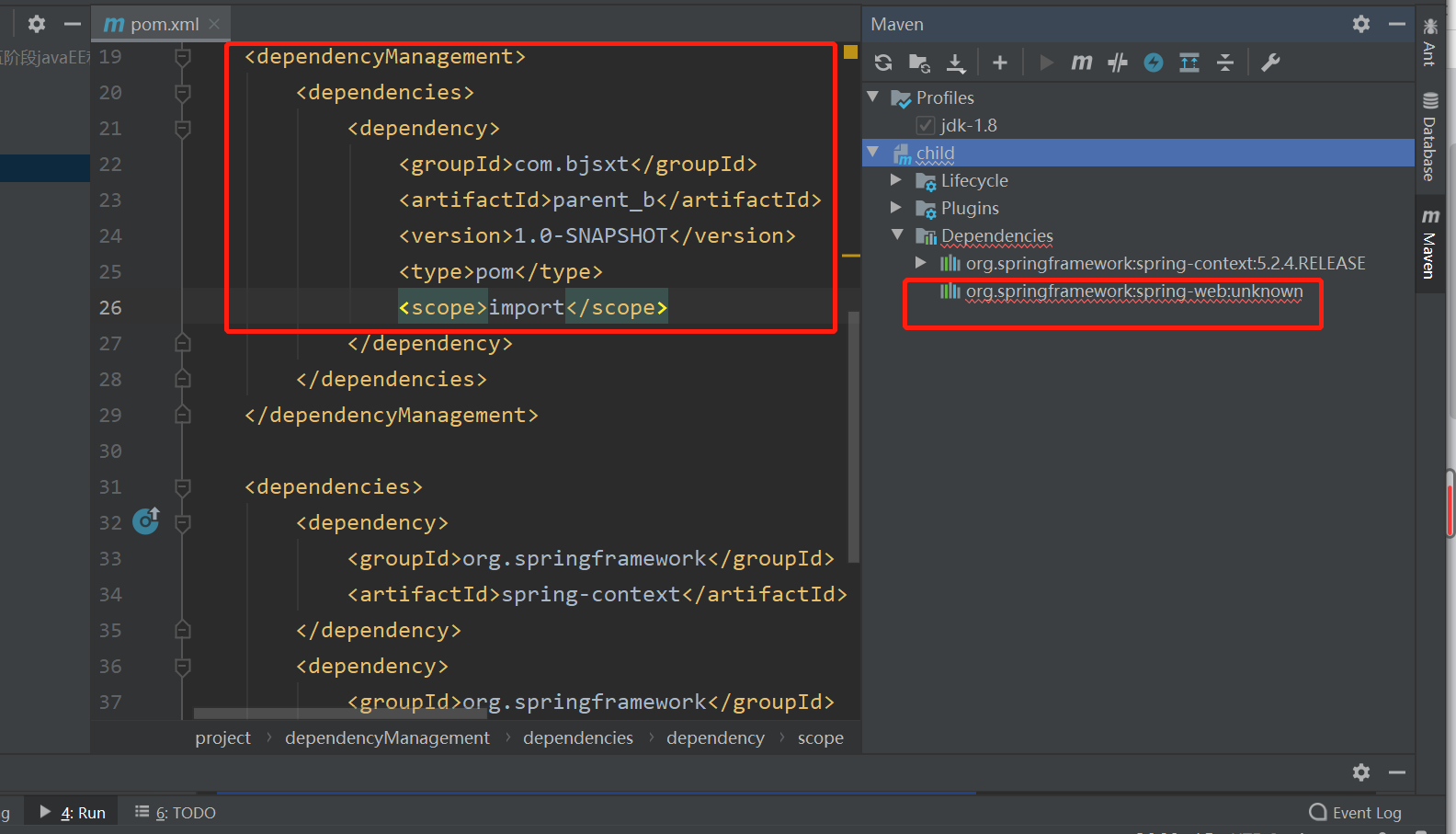The height and width of the screenshot is (834, 1456).
Task: Click the spring-context artifactId line
Action: [x=597, y=594]
